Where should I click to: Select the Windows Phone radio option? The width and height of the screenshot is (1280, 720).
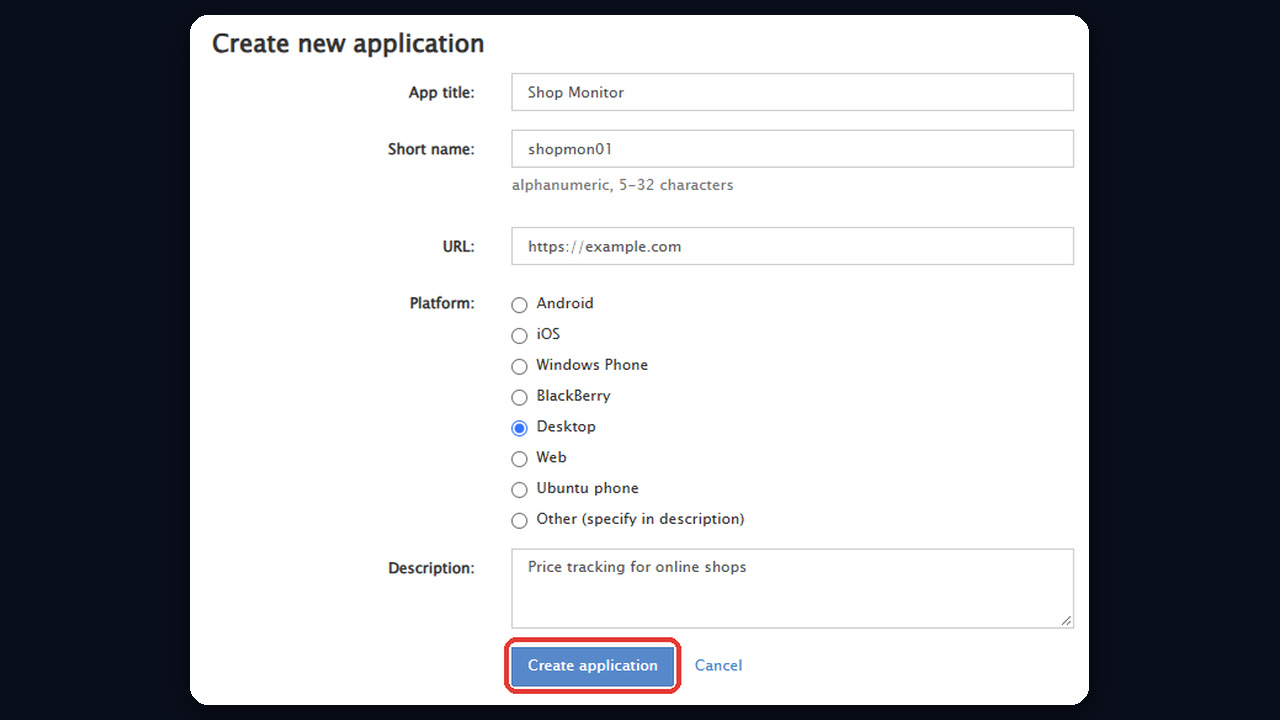[x=519, y=367]
